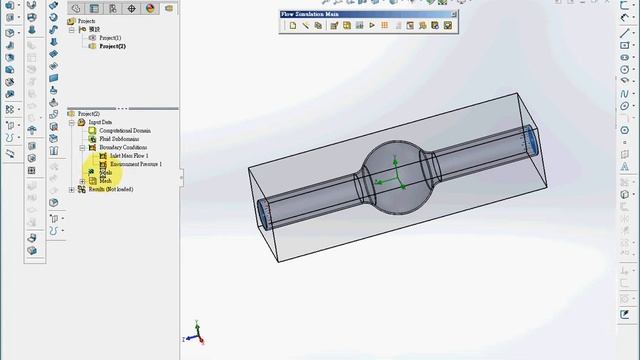Select the Line sketch tool in right toolbar
The width and height of the screenshot is (640, 360).
[624, 33]
